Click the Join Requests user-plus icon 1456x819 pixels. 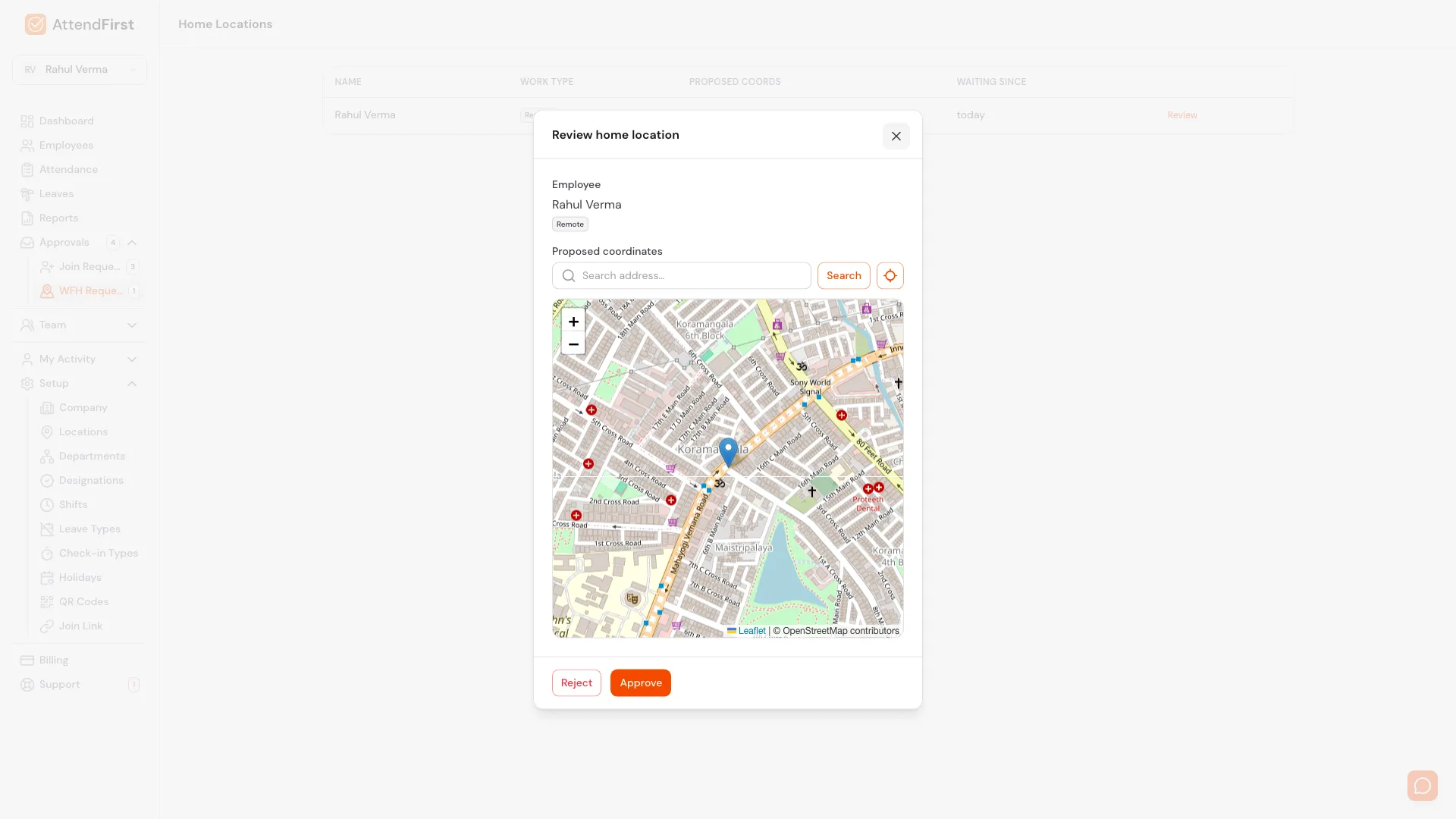pos(47,267)
